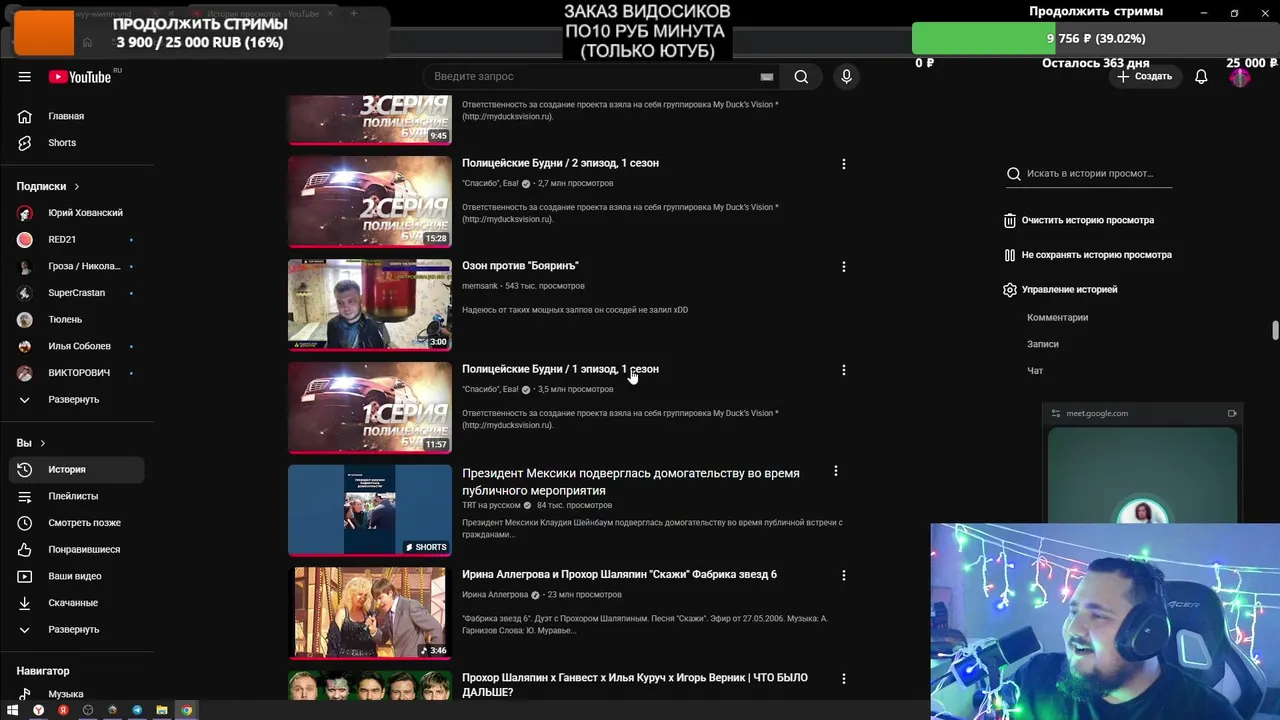
Task: Open Понравившиеся in the sidebar
Action: coord(76,549)
